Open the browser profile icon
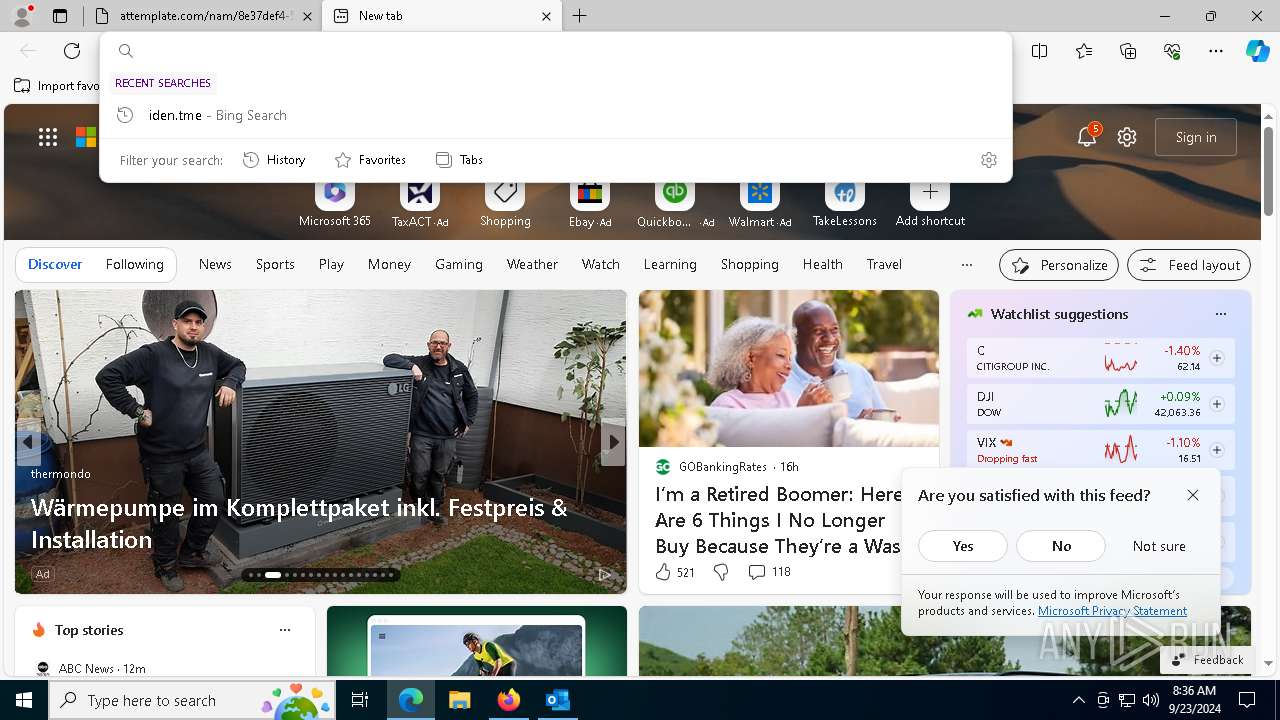Screen dimensions: 1280x720 pyautogui.click(x=21, y=16)
